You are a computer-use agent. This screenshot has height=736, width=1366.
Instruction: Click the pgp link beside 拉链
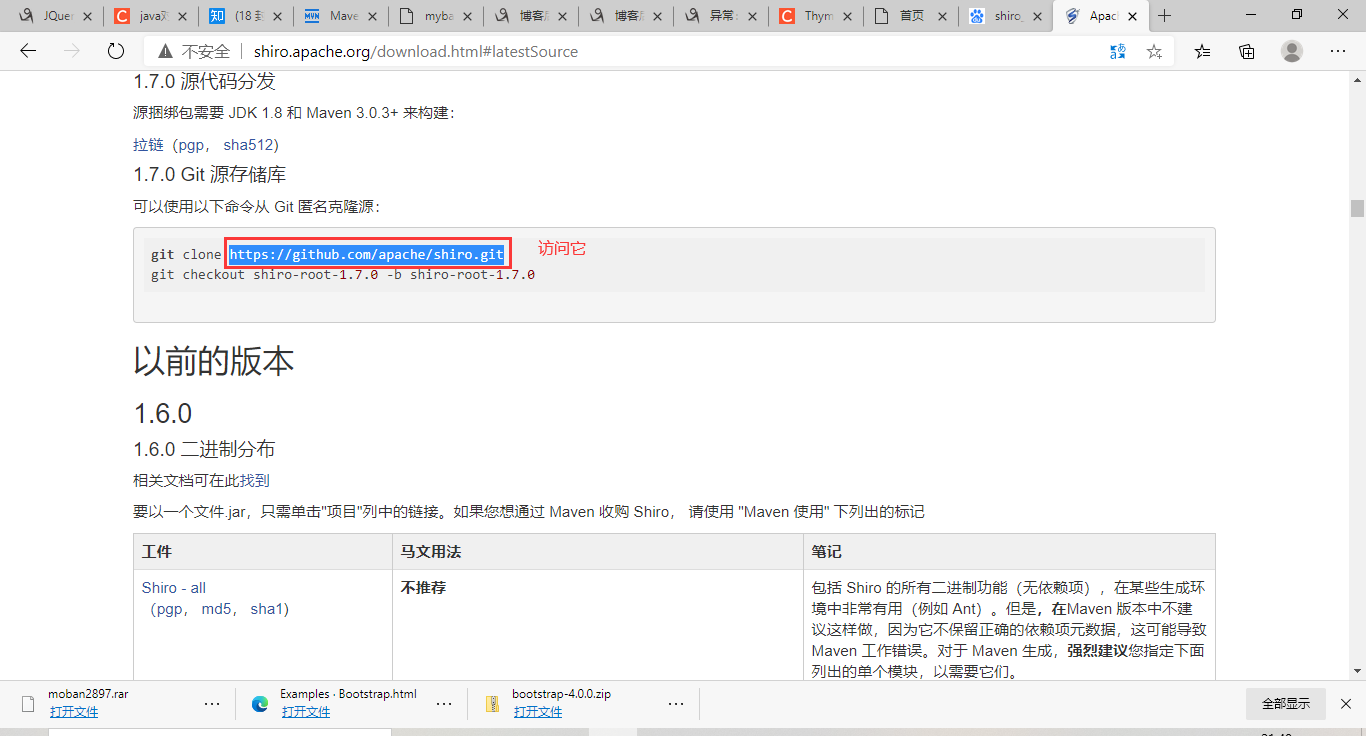click(191, 145)
